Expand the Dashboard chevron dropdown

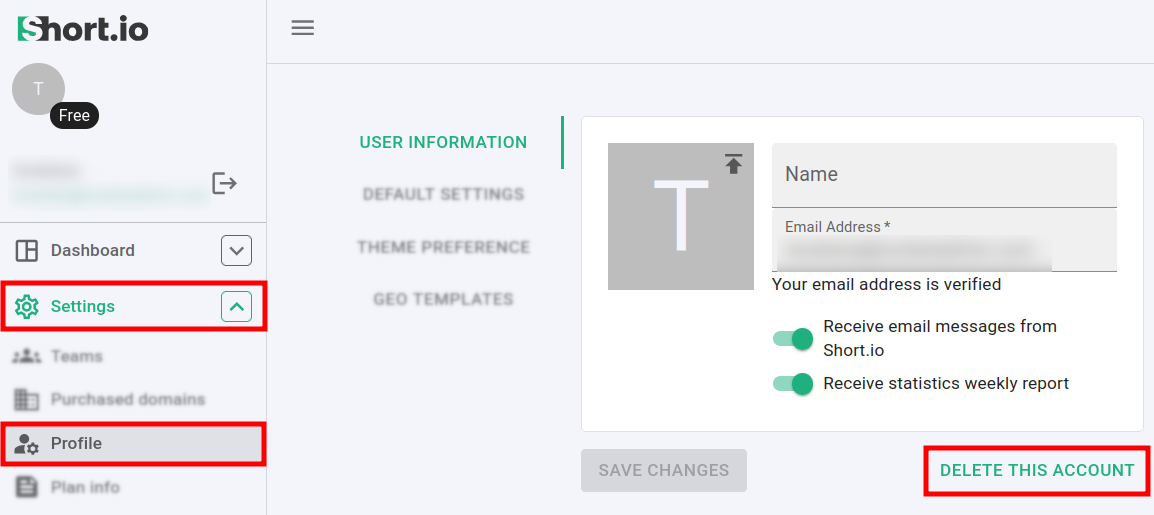click(236, 250)
